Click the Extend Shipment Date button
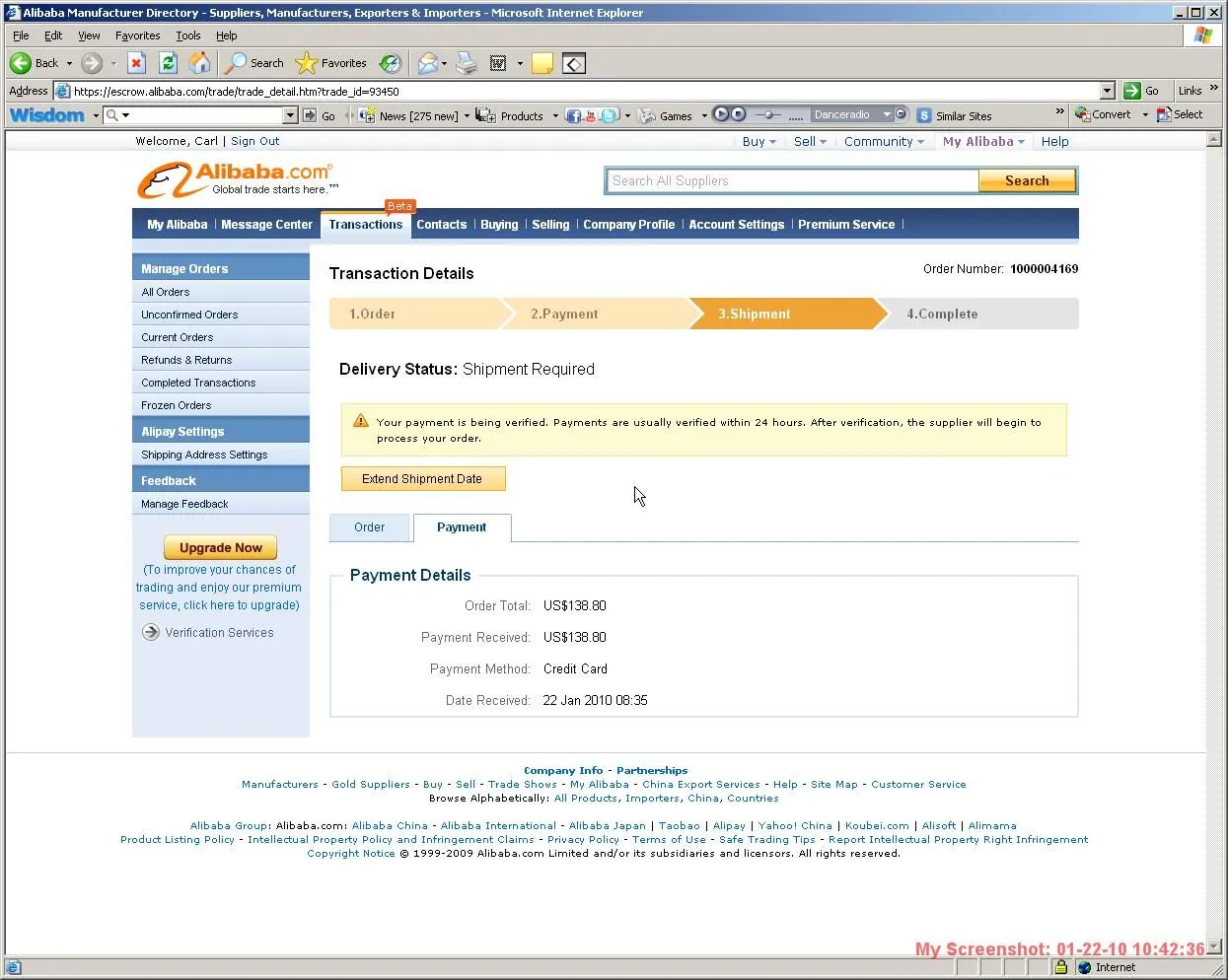 coord(423,478)
